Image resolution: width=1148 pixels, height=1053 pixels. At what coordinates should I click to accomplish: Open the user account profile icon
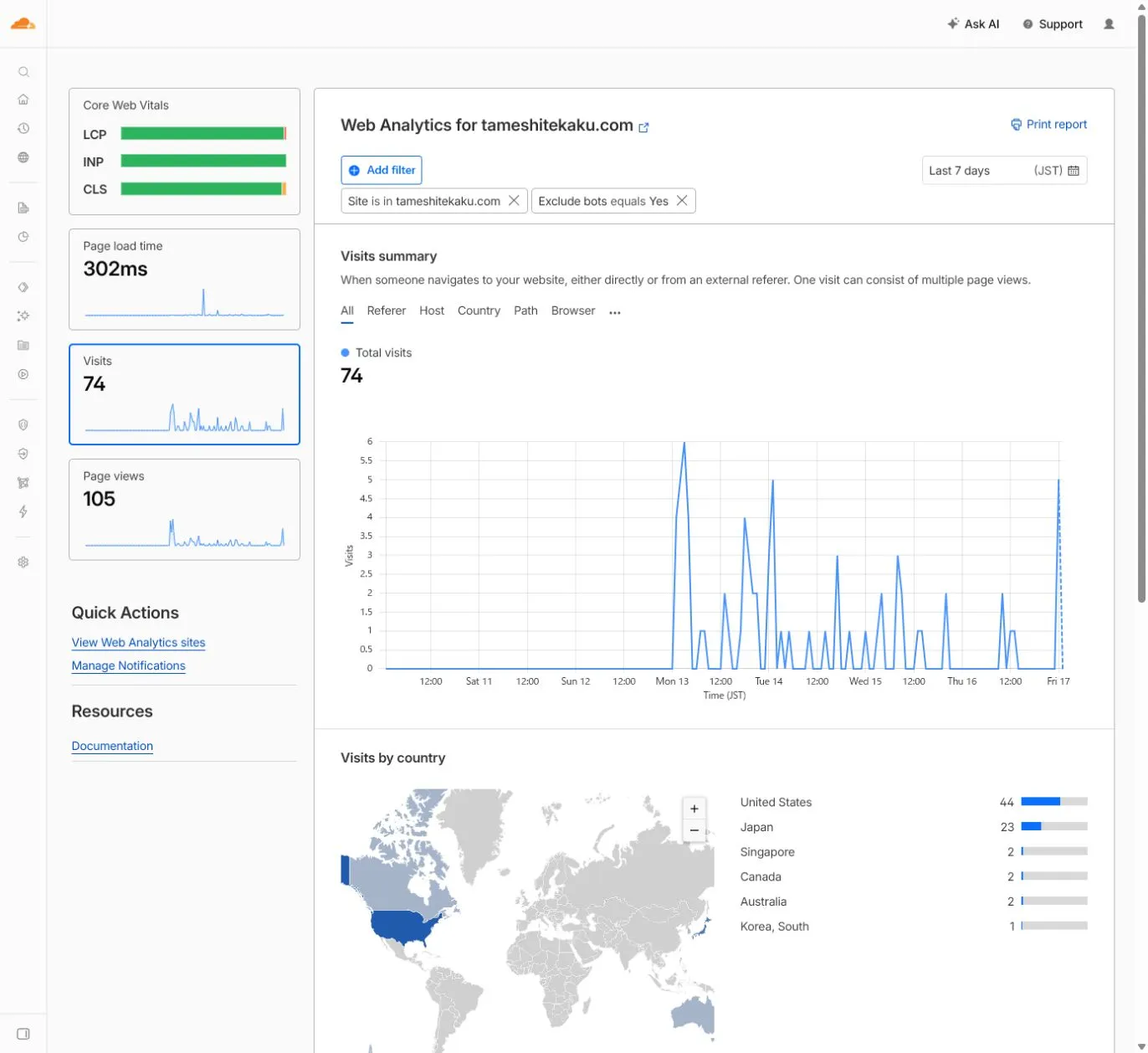(x=1109, y=24)
